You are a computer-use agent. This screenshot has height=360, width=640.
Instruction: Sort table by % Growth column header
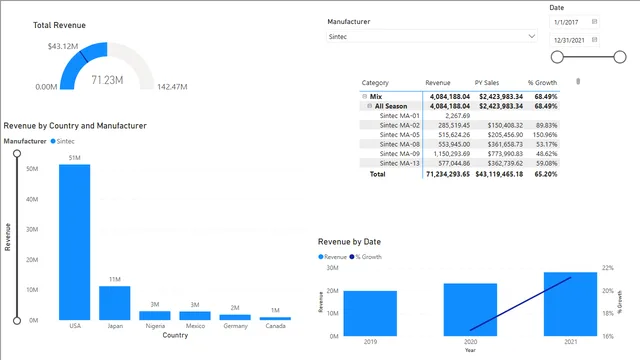[x=542, y=83]
